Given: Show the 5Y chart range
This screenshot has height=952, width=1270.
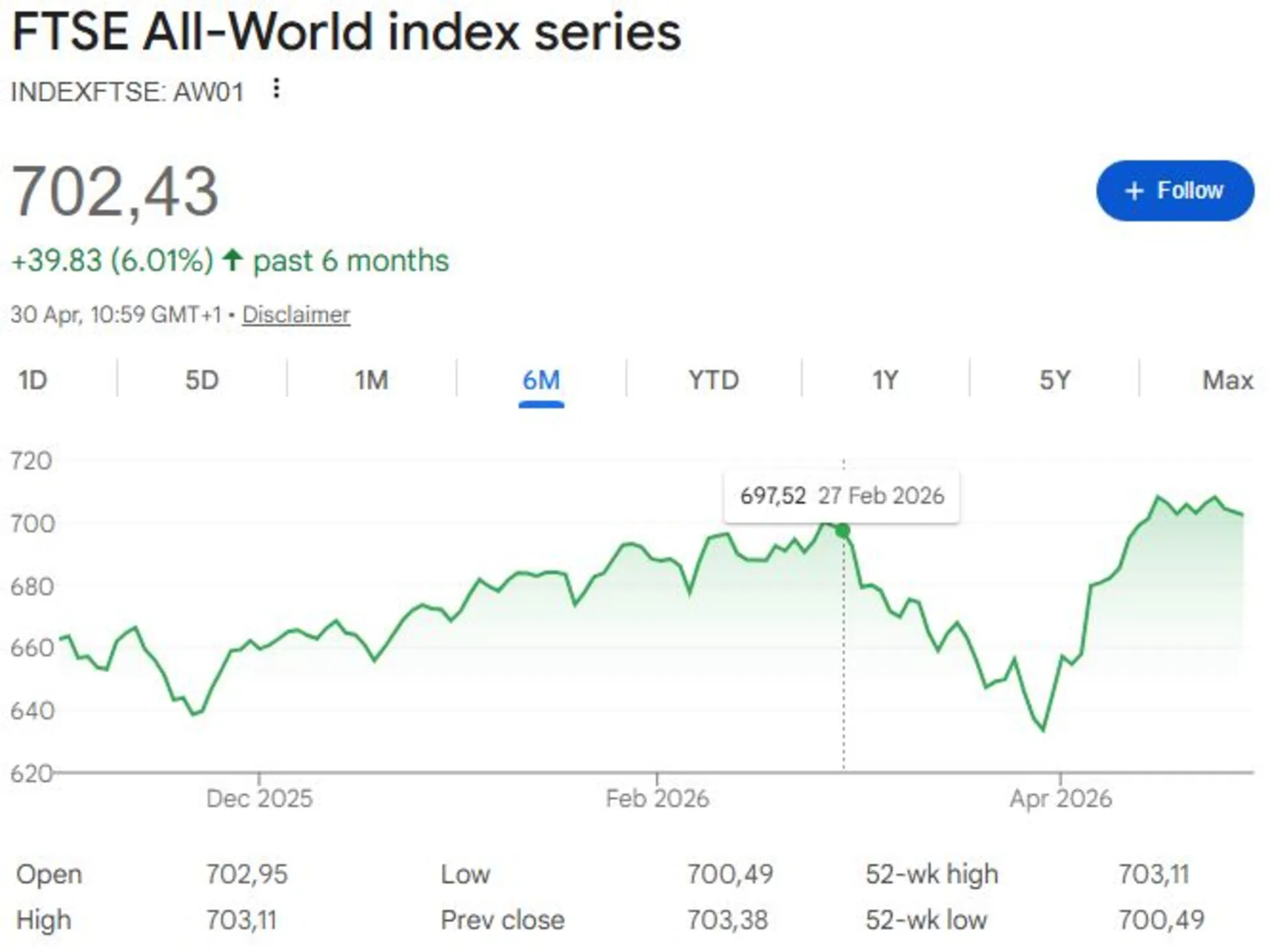Looking at the screenshot, I should click(x=1054, y=380).
